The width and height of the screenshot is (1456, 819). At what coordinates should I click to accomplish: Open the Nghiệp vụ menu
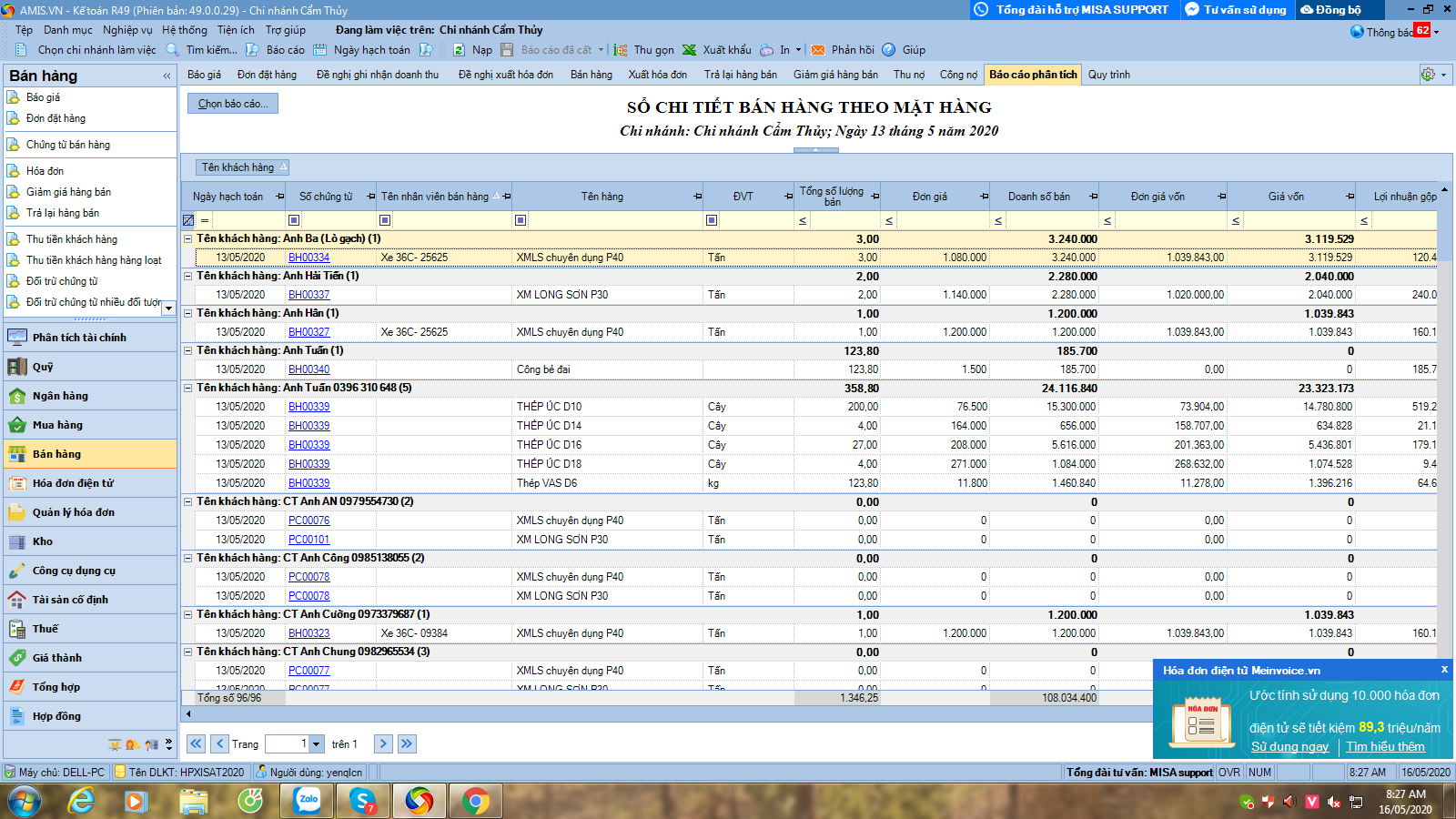127,30
